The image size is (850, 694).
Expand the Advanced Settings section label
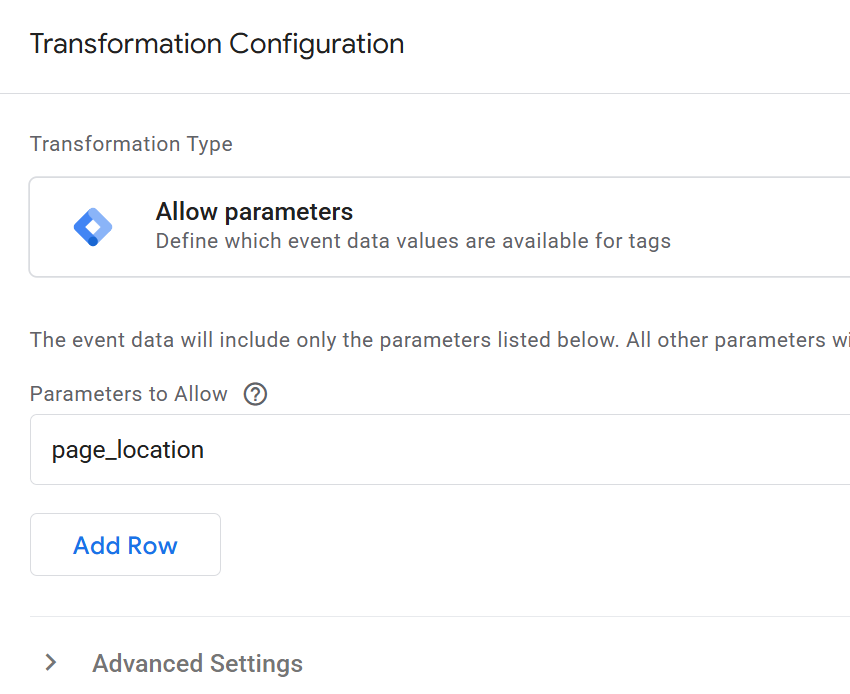(197, 663)
